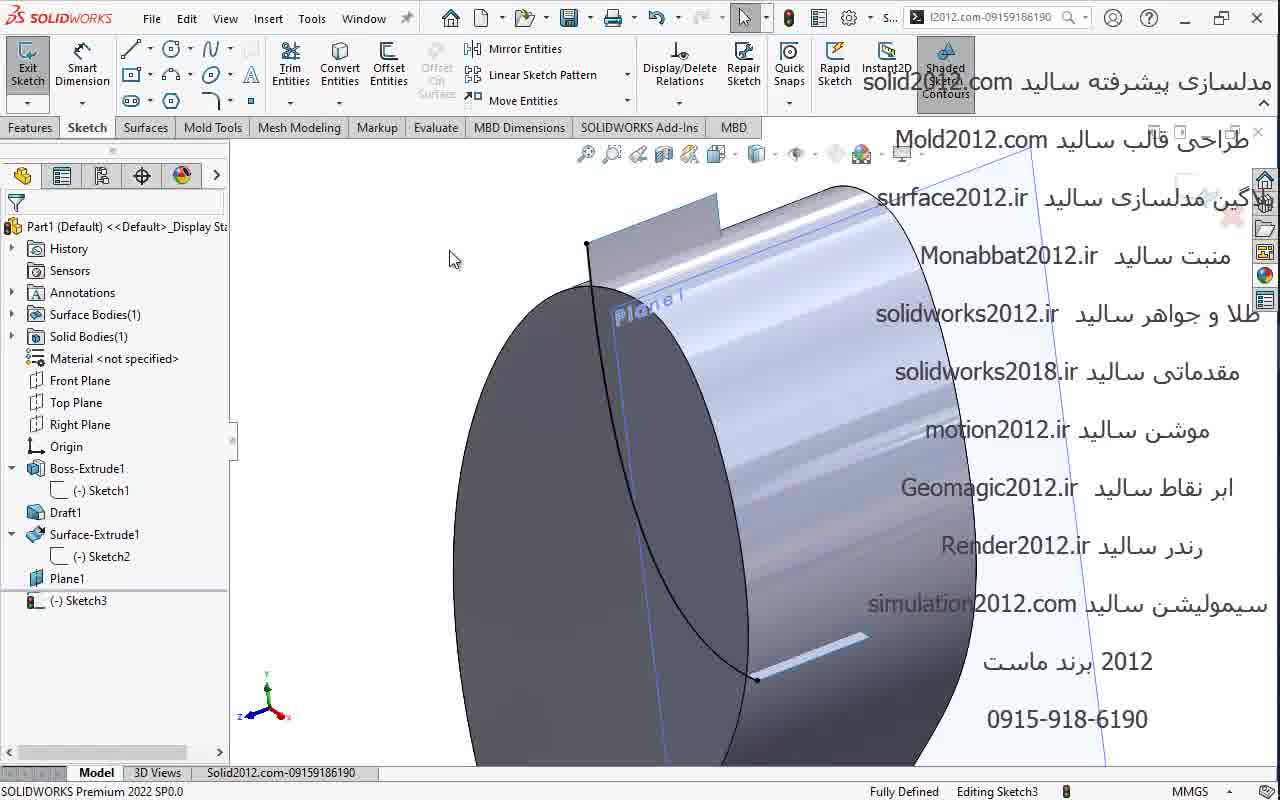Open the Tools menu
Image resolution: width=1280 pixels, height=800 pixels.
tap(312, 19)
